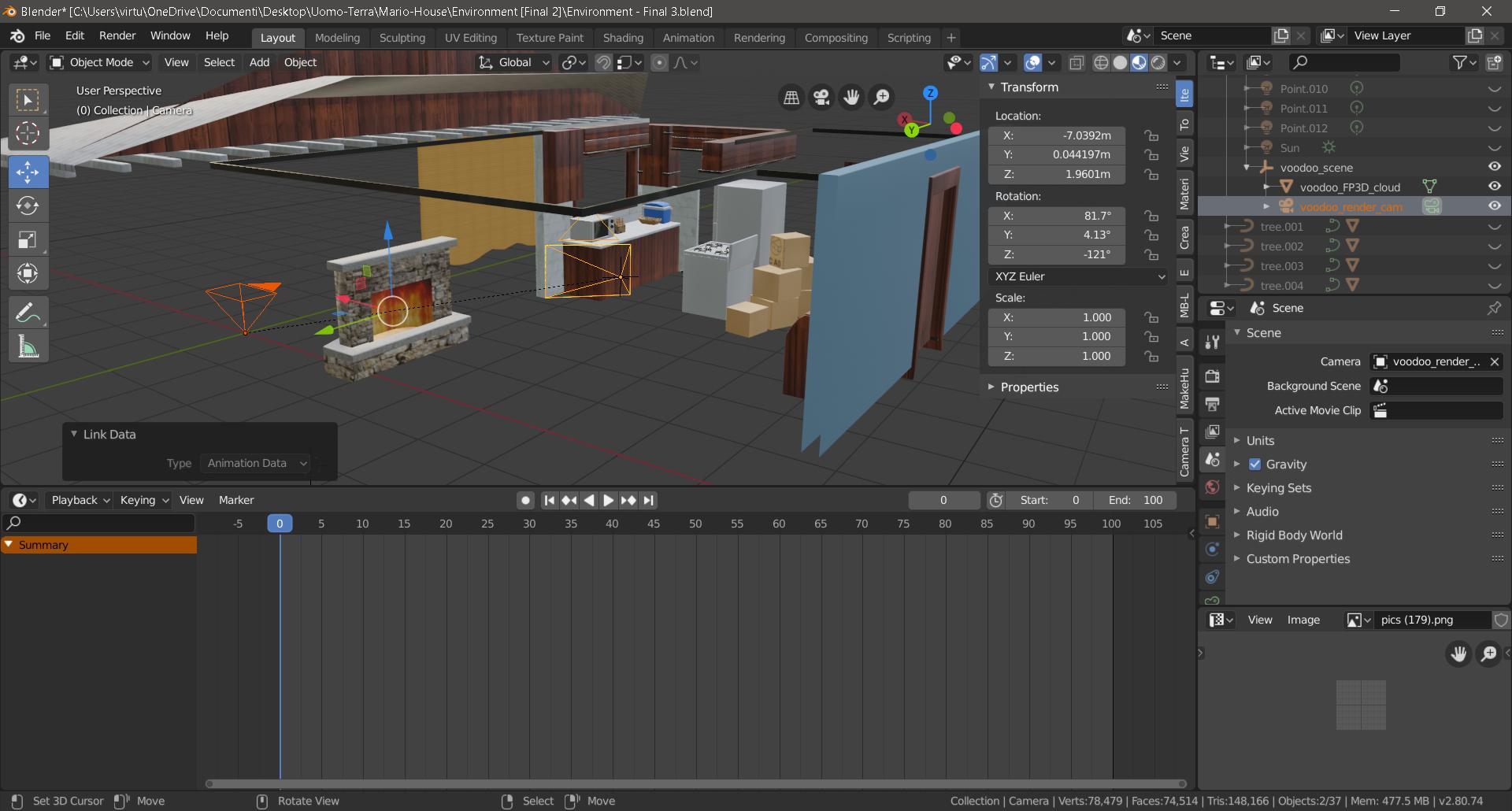The image size is (1512, 811).
Task: Open the viewport Add menu
Action: point(259,63)
